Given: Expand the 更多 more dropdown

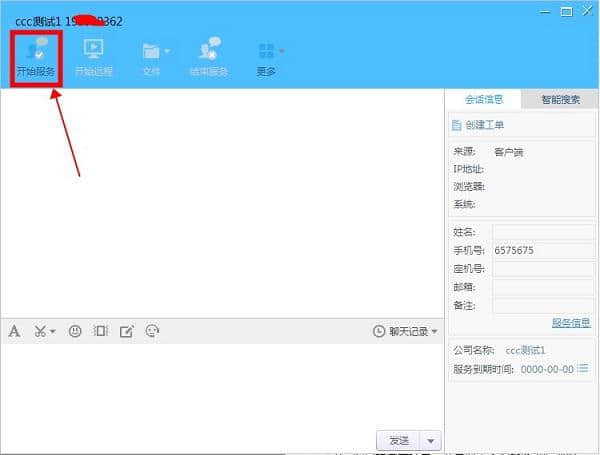Looking at the screenshot, I should click(267, 56).
